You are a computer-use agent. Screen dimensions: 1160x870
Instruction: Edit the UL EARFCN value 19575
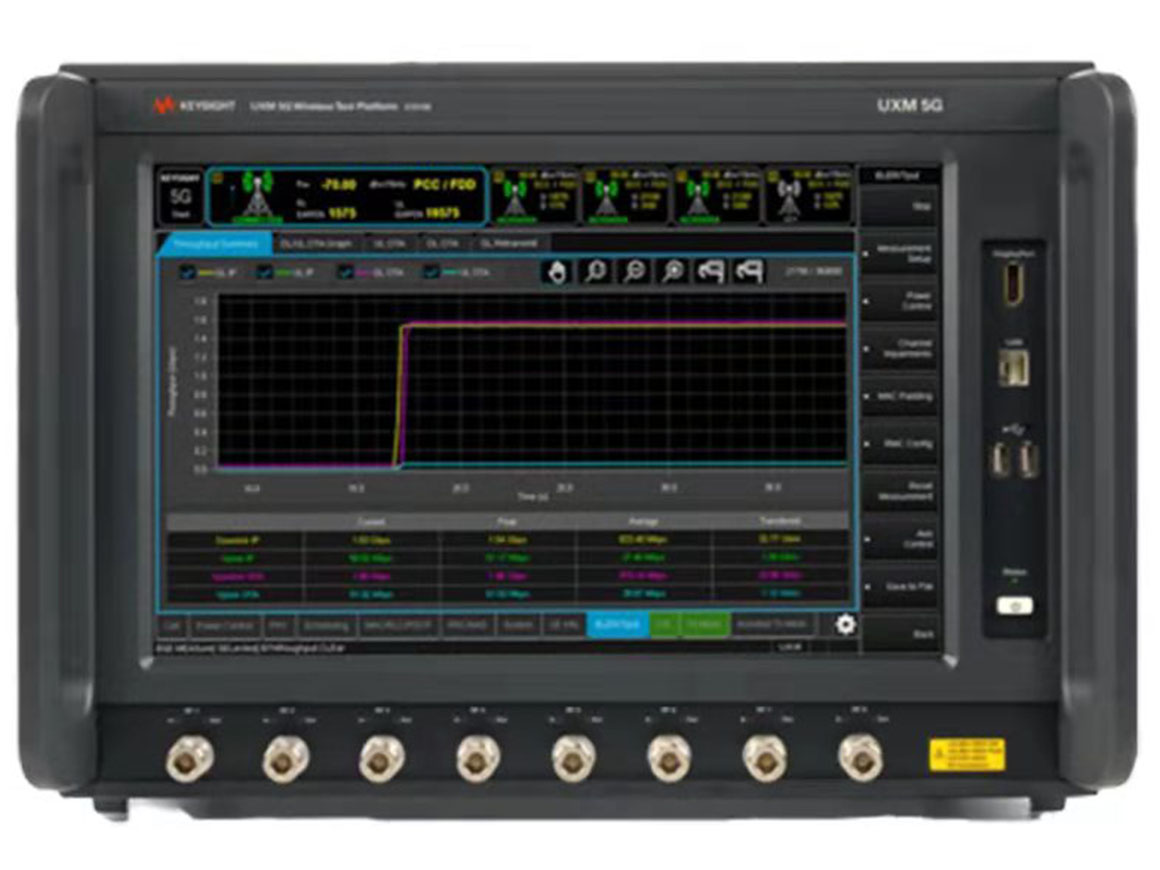[x=442, y=214]
